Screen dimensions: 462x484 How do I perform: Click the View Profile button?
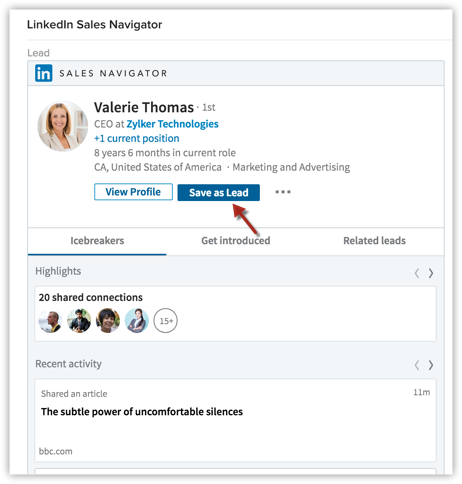pyautogui.click(x=133, y=192)
